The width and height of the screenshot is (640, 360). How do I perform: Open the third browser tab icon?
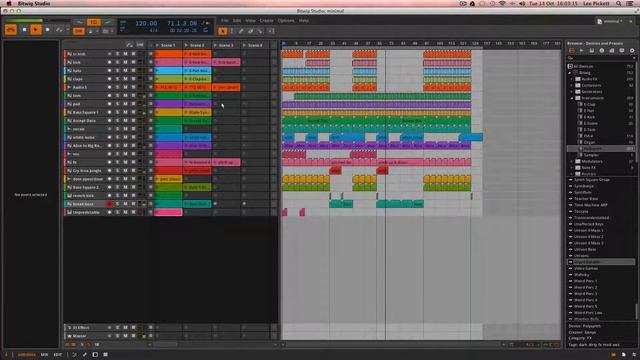tap(591, 51)
